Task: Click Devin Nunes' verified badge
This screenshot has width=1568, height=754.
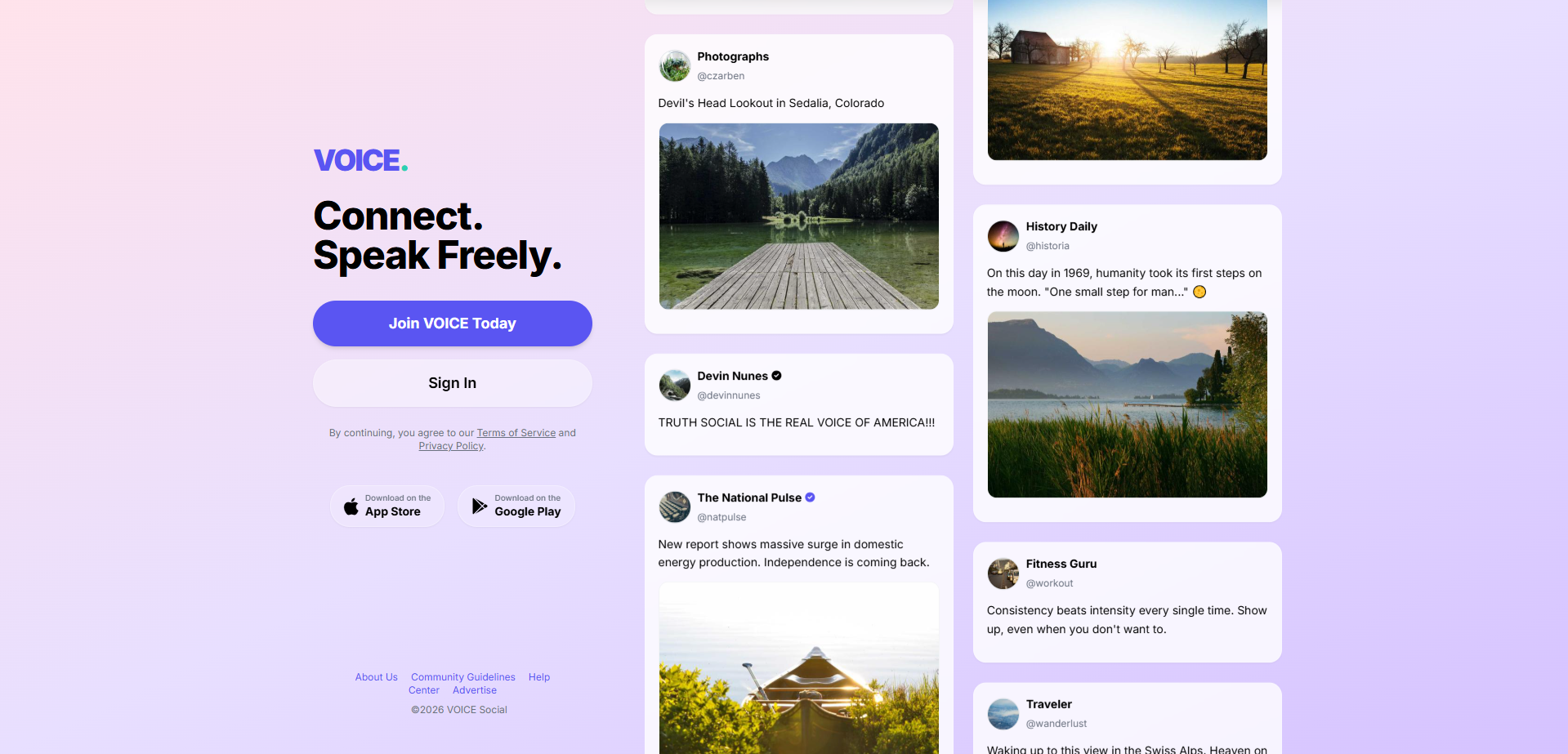Action: [777, 376]
